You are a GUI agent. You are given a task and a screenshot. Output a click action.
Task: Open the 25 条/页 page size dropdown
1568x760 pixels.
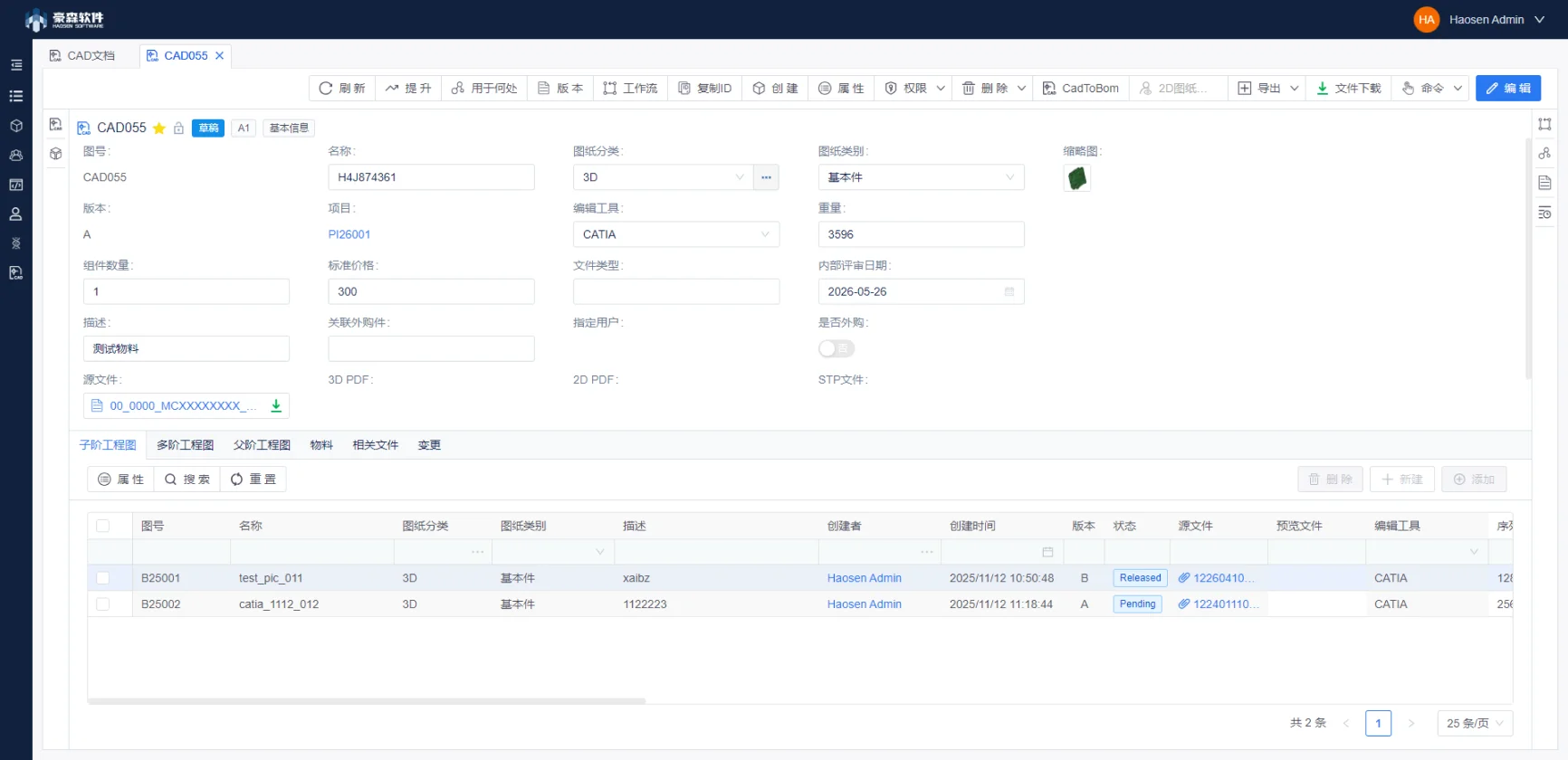[x=1475, y=723]
